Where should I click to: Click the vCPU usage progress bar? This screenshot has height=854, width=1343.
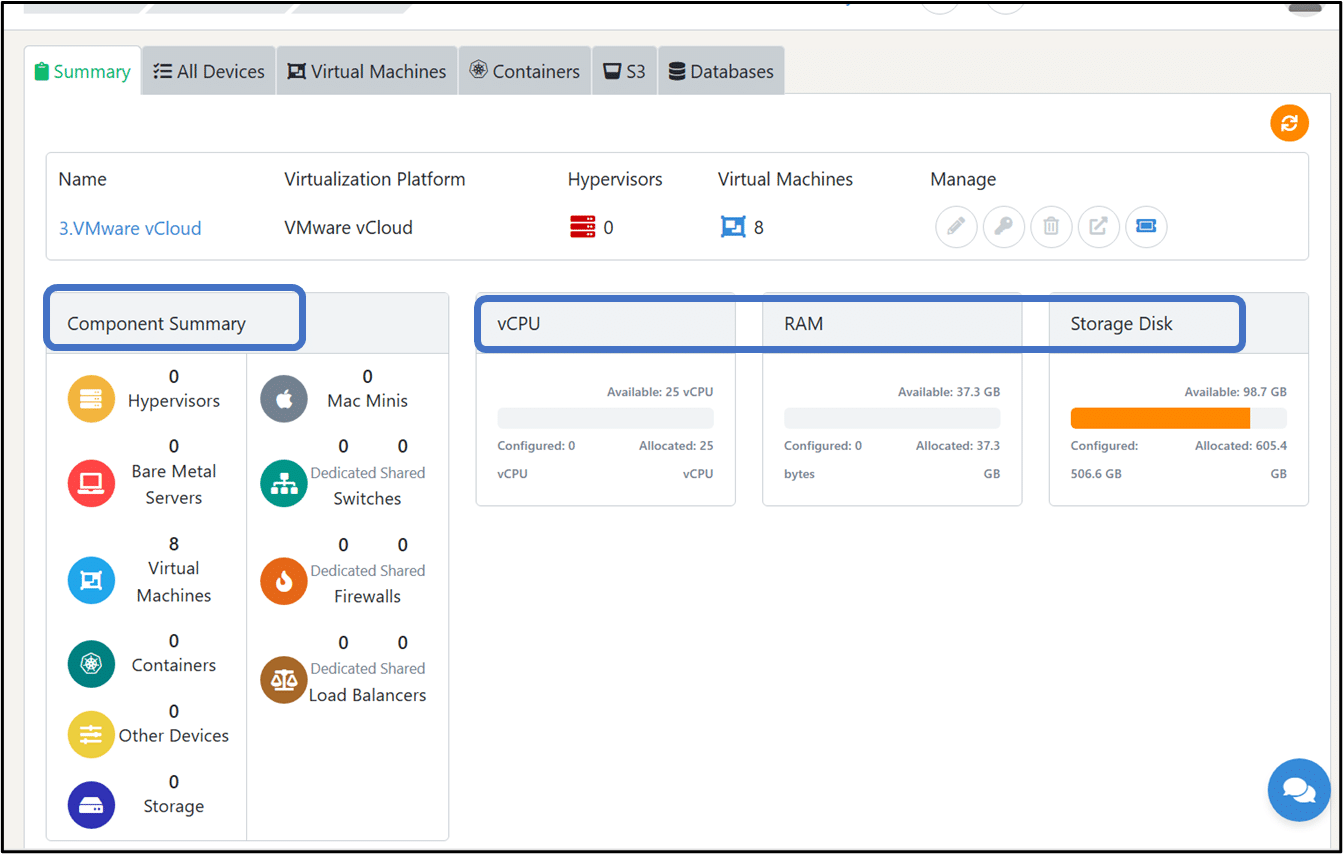[605, 418]
